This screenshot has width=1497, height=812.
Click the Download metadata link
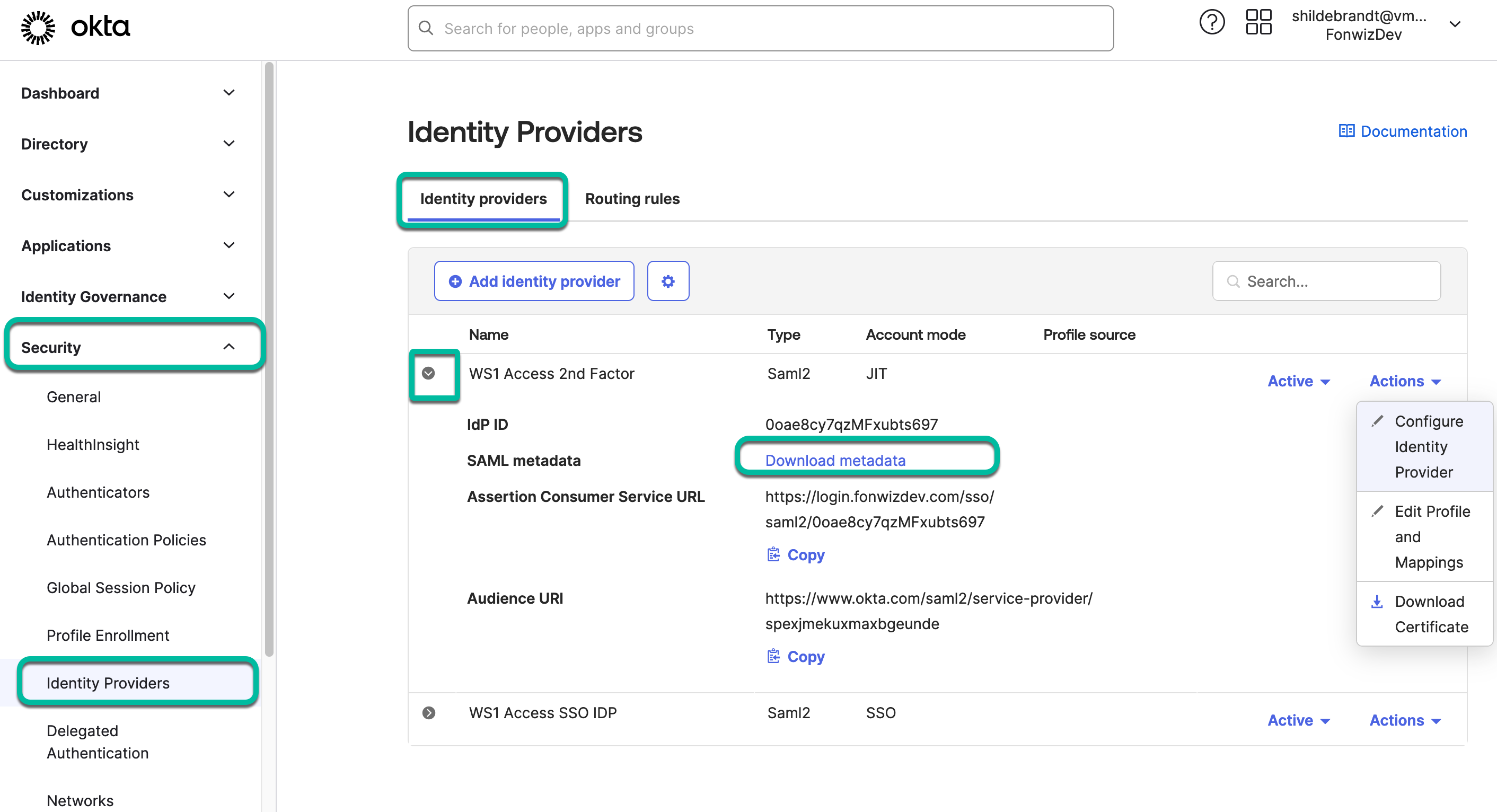point(834,461)
